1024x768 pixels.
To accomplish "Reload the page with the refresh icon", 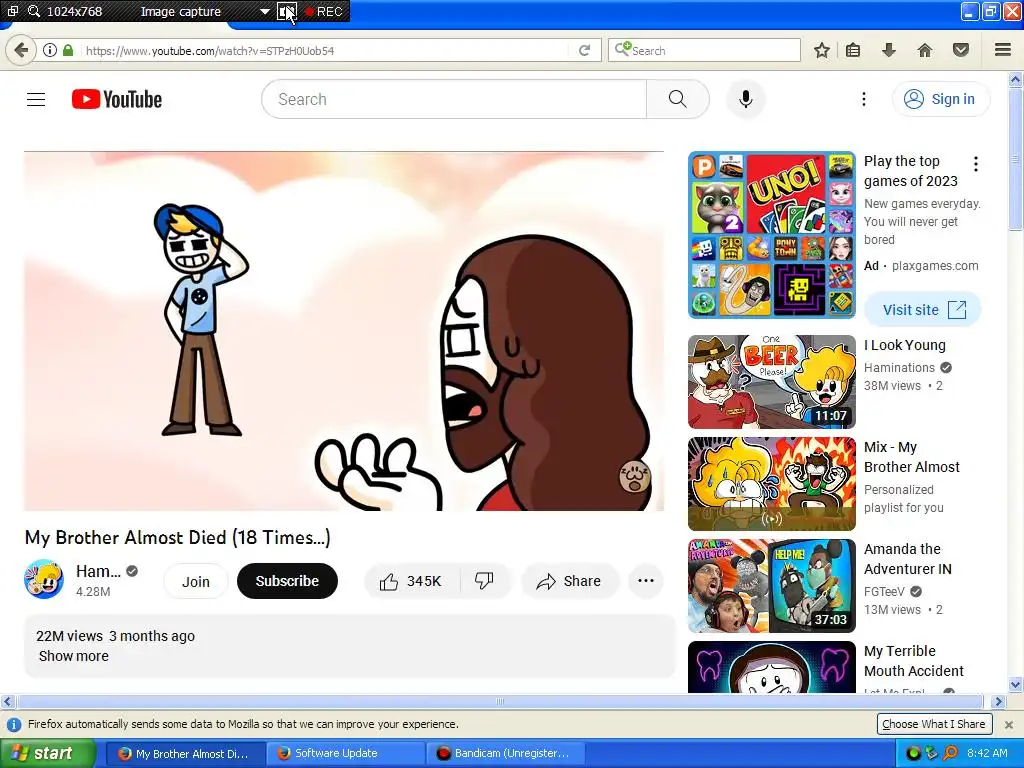I will [x=584, y=50].
